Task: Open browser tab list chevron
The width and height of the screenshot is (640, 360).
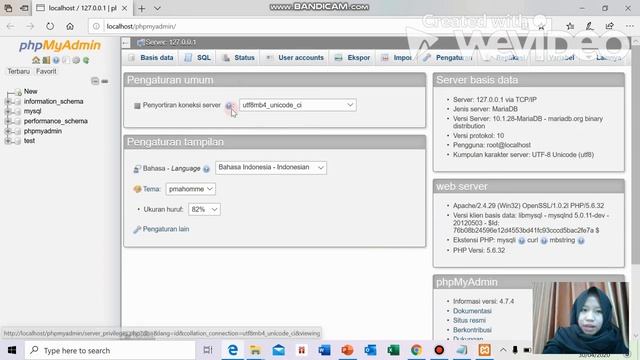Action: (157, 8)
